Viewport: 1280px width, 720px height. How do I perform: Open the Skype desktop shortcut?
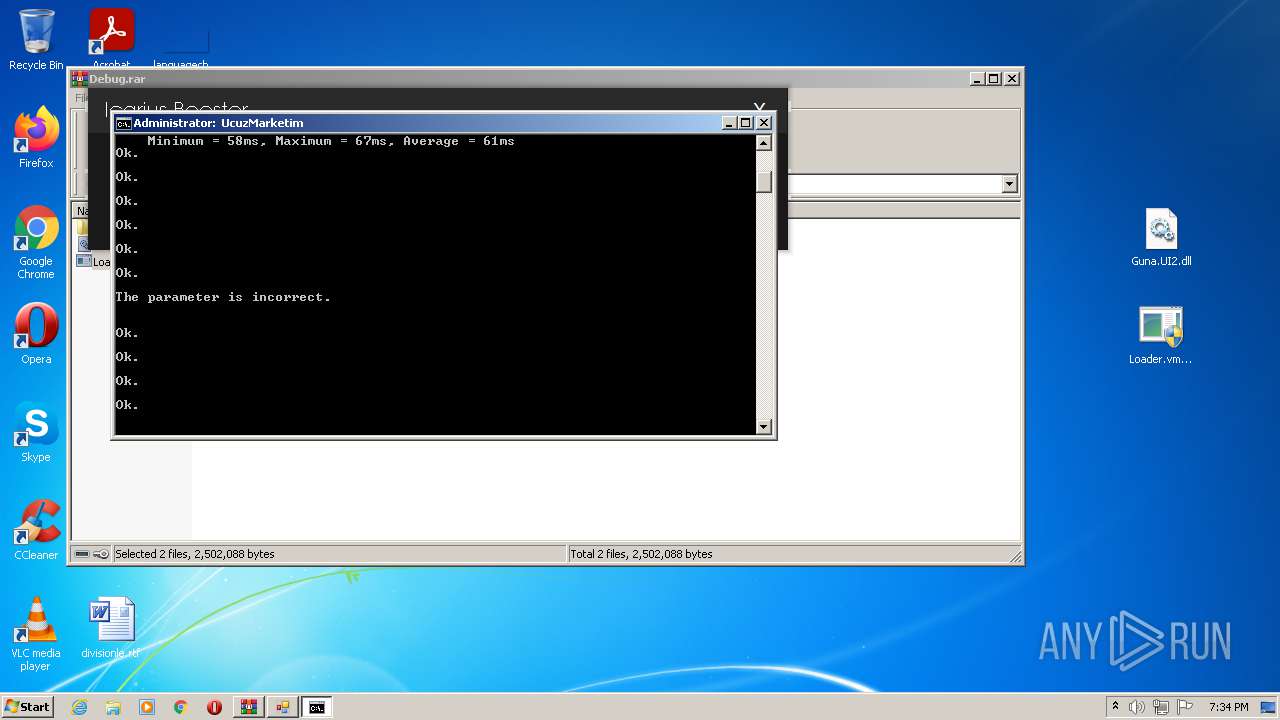[x=36, y=432]
